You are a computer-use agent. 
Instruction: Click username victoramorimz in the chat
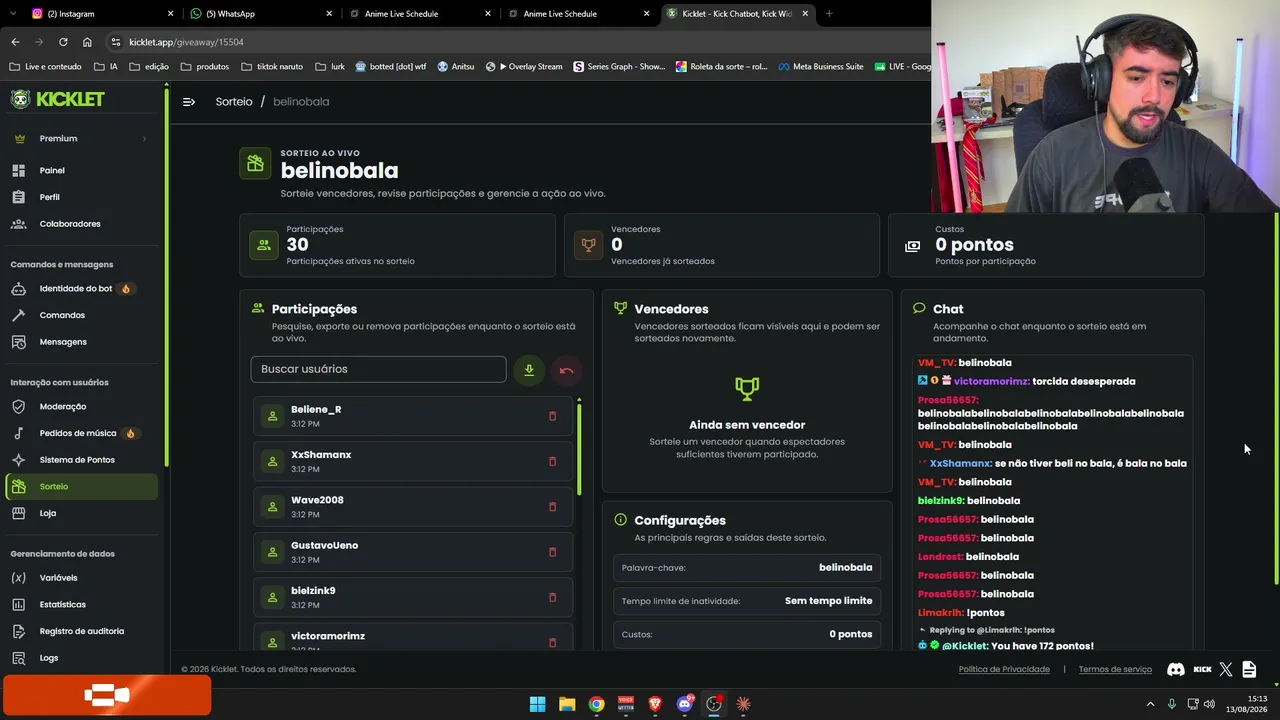(x=991, y=382)
